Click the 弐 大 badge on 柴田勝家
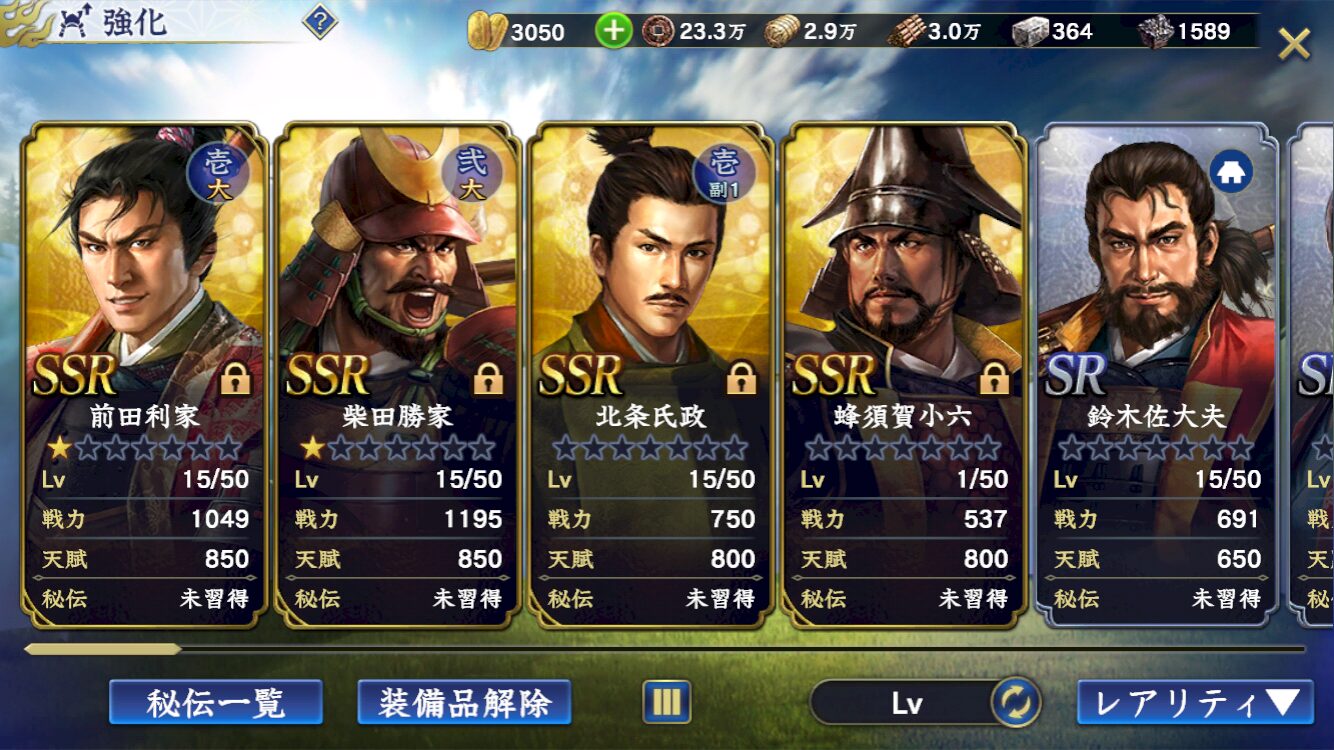Screen dimensions: 1334x750 [x=471, y=173]
